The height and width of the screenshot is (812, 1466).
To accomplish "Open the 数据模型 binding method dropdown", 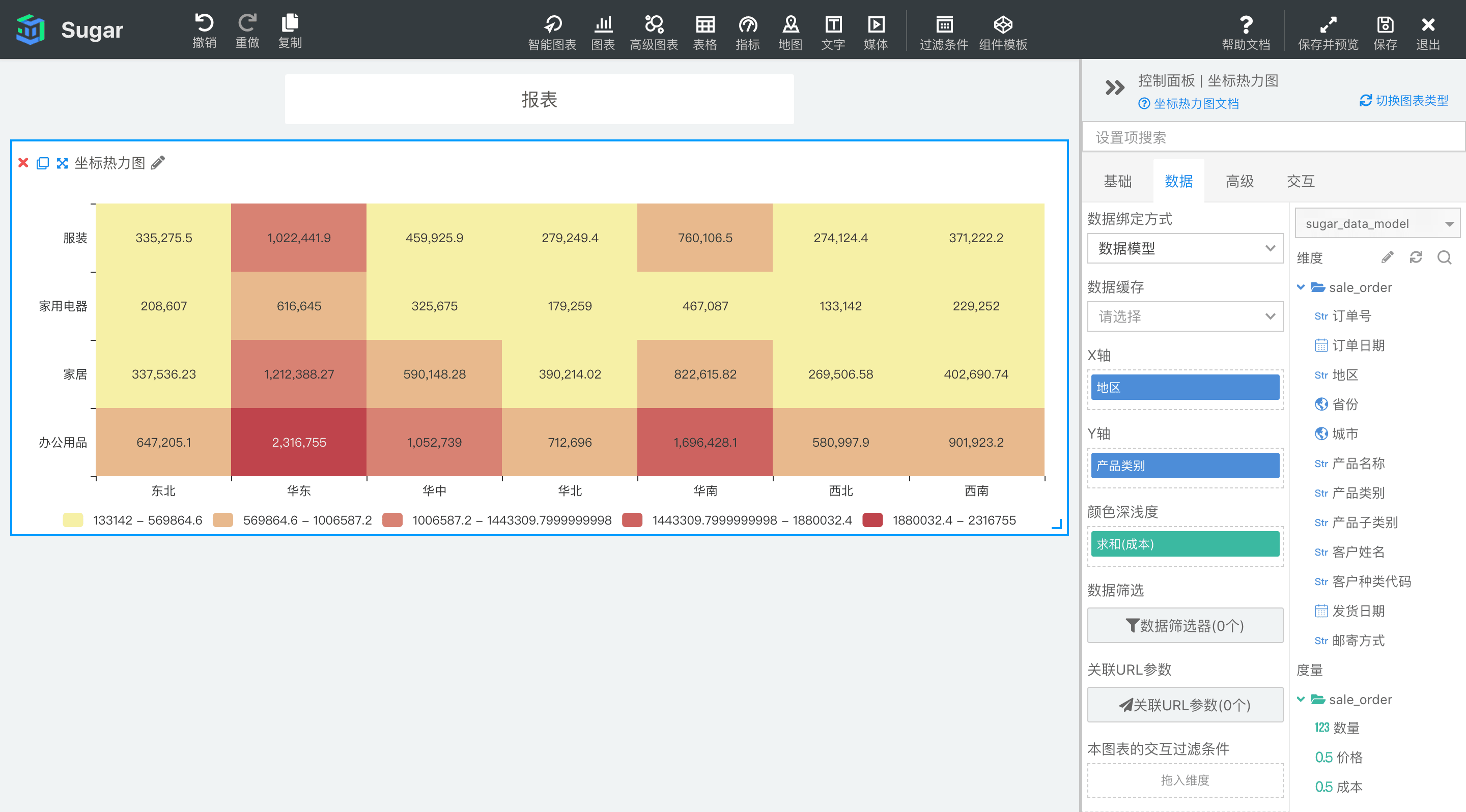I will point(1185,248).
